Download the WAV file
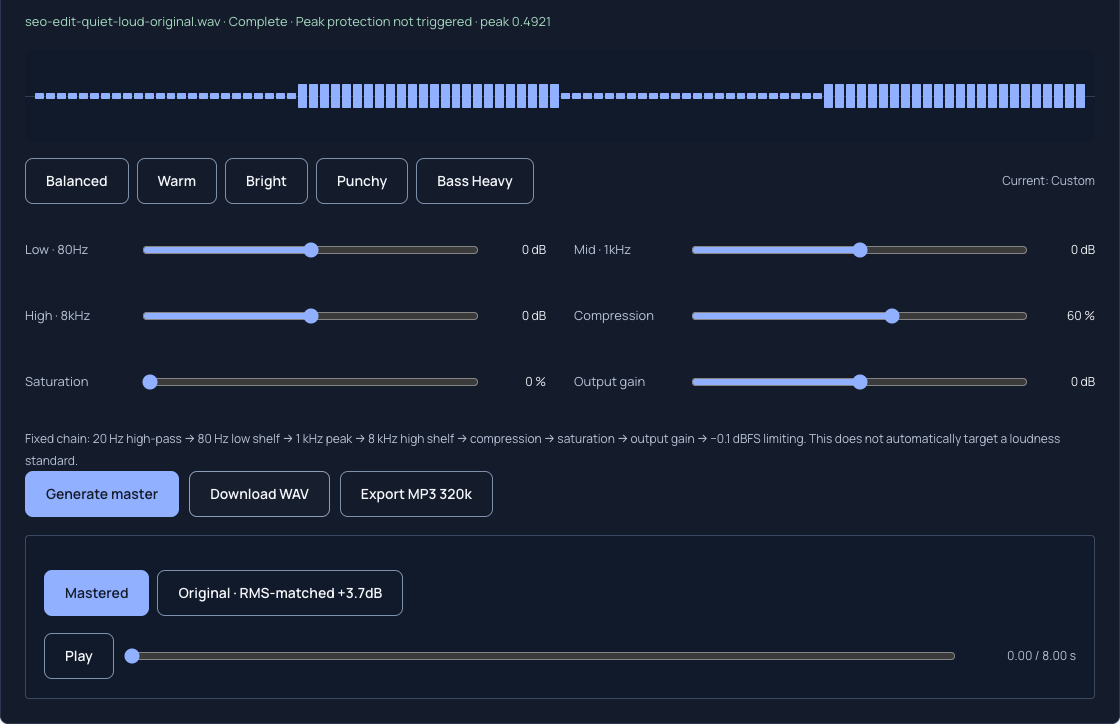Image resolution: width=1120 pixels, height=724 pixels. [x=259, y=494]
